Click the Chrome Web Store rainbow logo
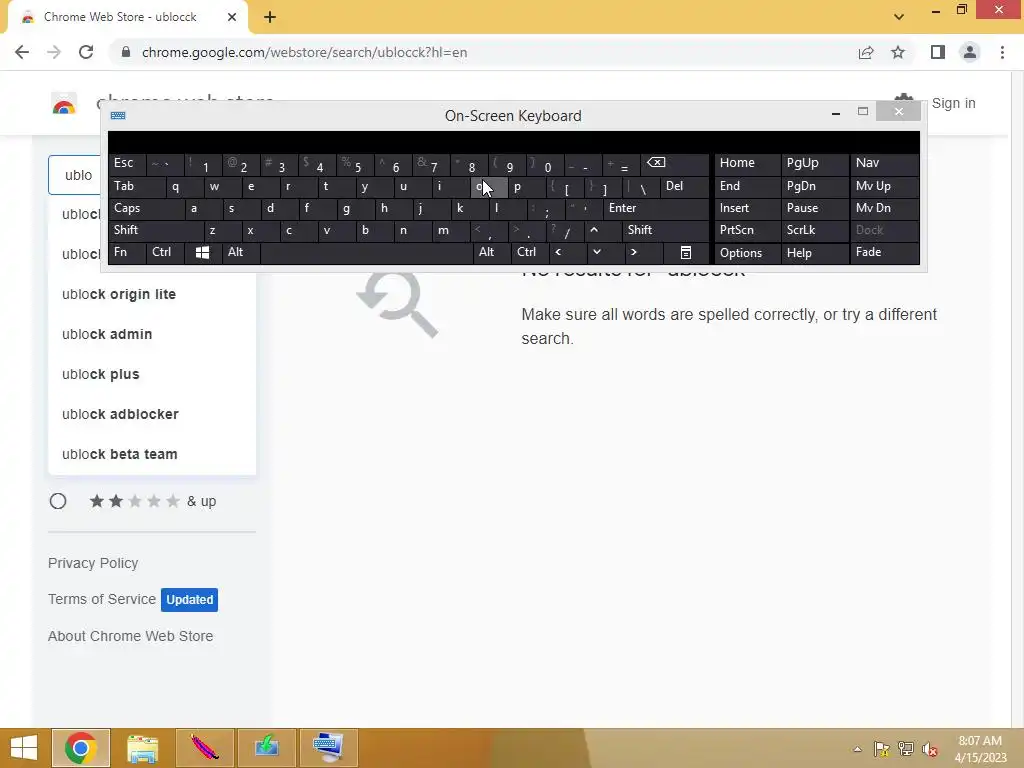1024x768 pixels. 64,104
